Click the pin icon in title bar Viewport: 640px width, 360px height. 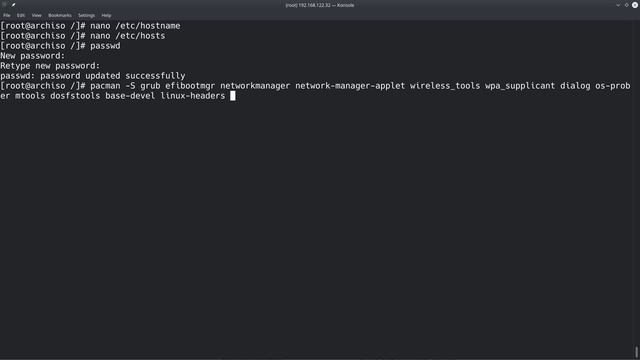coord(13,5)
